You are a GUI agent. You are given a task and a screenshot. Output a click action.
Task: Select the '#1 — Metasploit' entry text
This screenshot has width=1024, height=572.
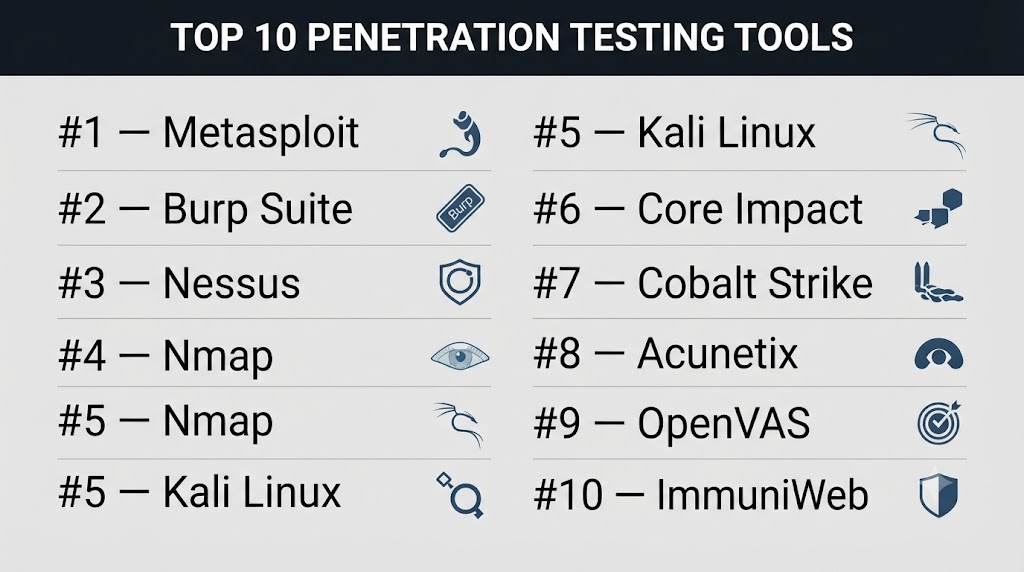click(x=208, y=133)
